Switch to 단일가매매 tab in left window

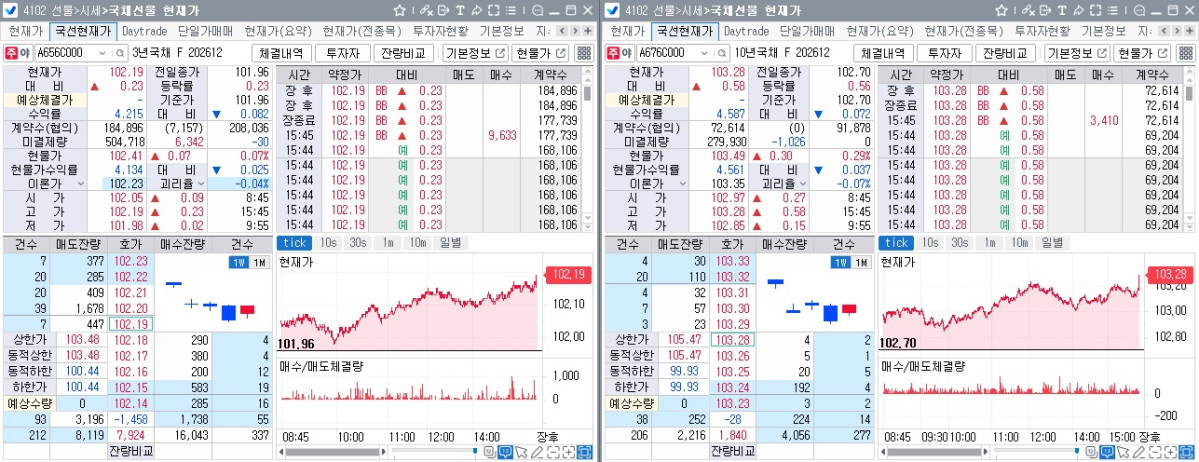(204, 31)
